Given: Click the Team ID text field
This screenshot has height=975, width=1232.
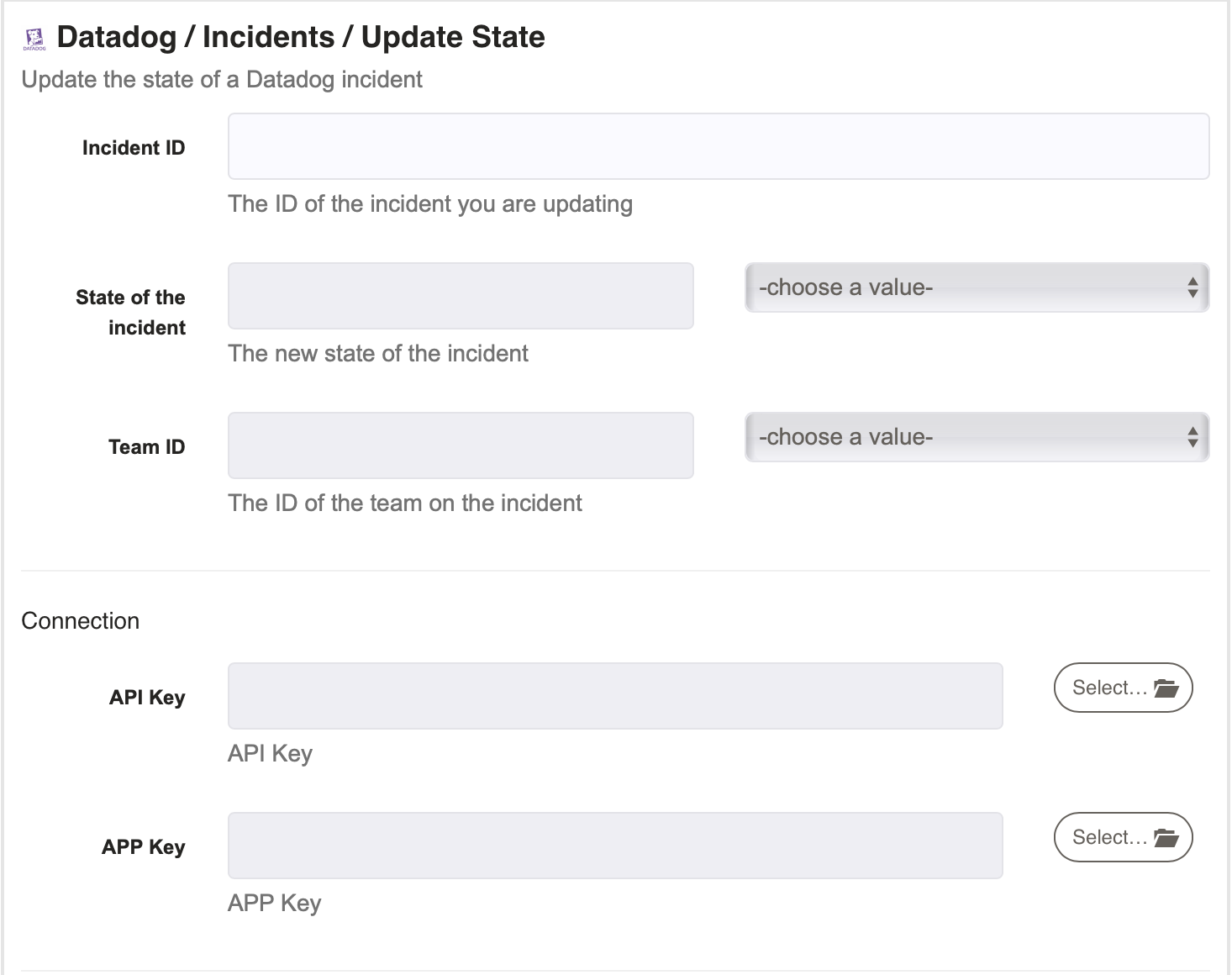Looking at the screenshot, I should click(x=461, y=445).
